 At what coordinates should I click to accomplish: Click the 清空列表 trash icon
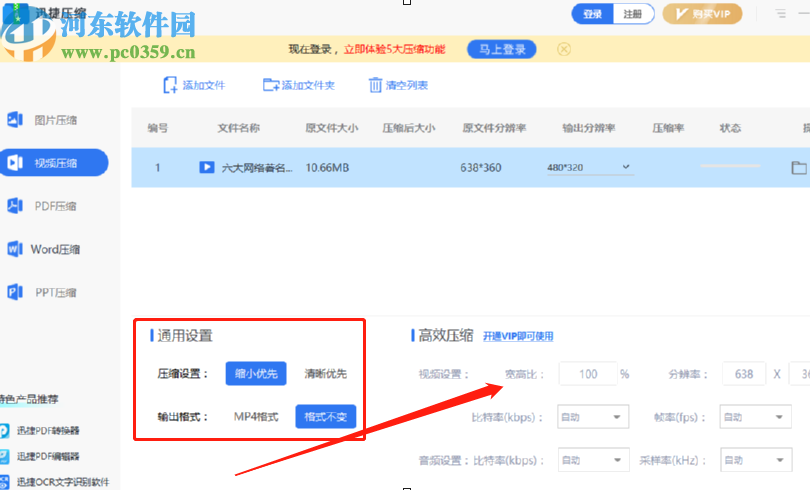376,85
